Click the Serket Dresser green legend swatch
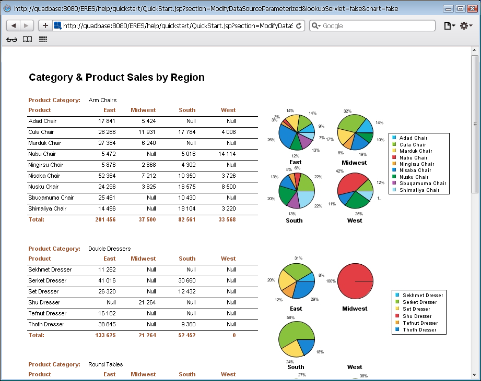Screen dimensions: 481x381 [397, 302]
